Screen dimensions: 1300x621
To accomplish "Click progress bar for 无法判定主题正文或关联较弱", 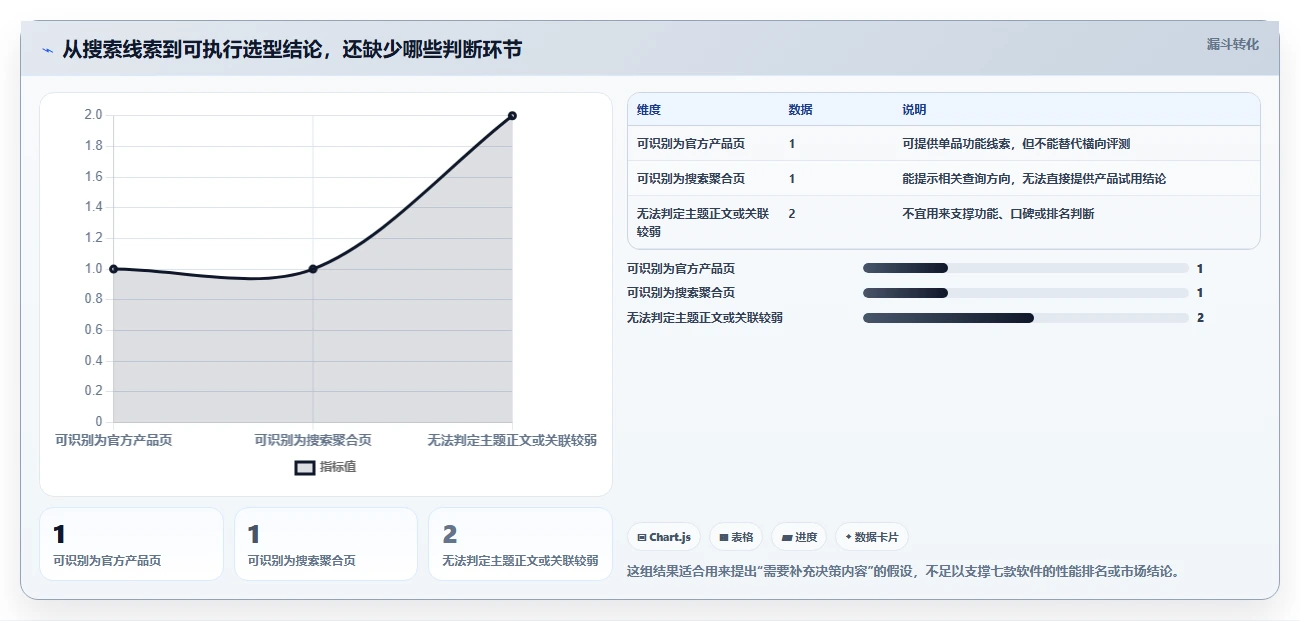I will tap(1026, 317).
